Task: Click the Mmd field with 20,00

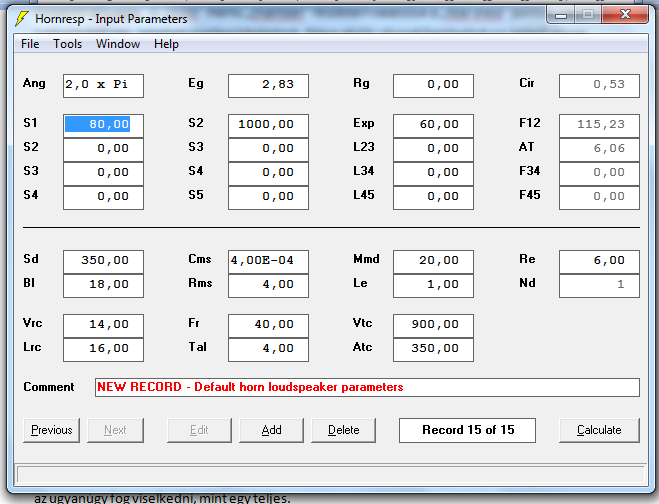Action: (x=433, y=261)
